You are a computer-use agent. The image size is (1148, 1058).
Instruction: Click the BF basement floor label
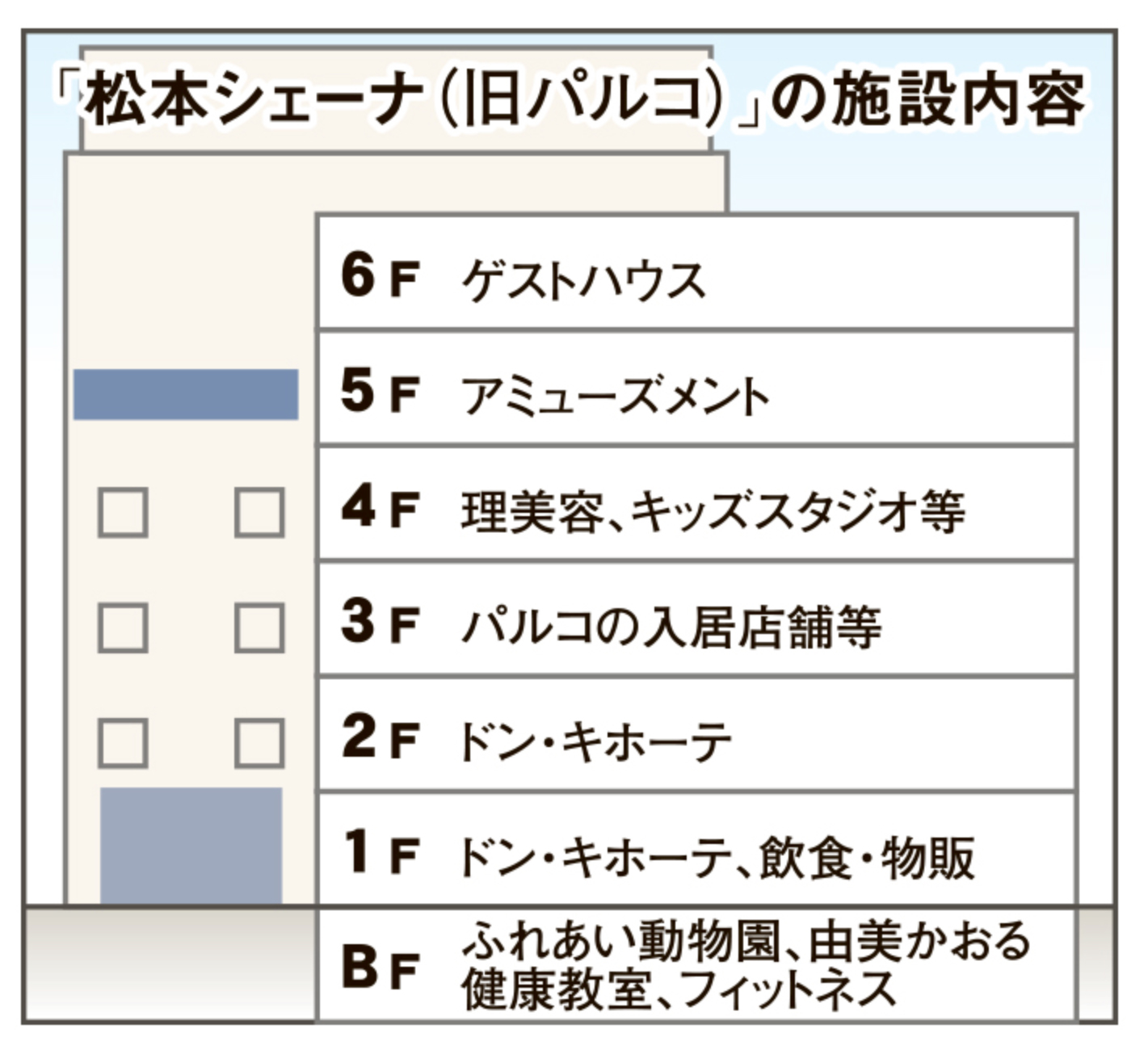pos(378,968)
